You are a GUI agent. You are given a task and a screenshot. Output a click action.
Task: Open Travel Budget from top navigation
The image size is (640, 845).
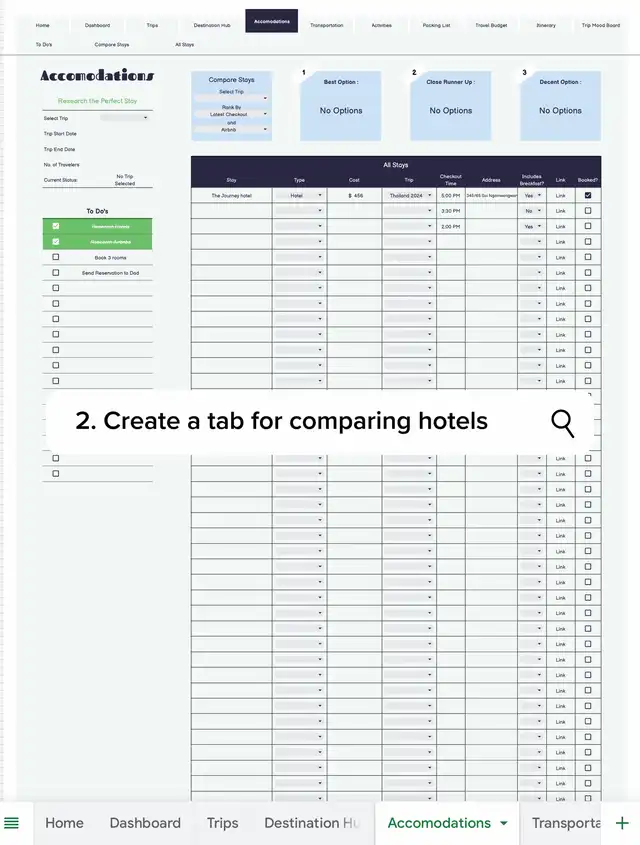[491, 25]
